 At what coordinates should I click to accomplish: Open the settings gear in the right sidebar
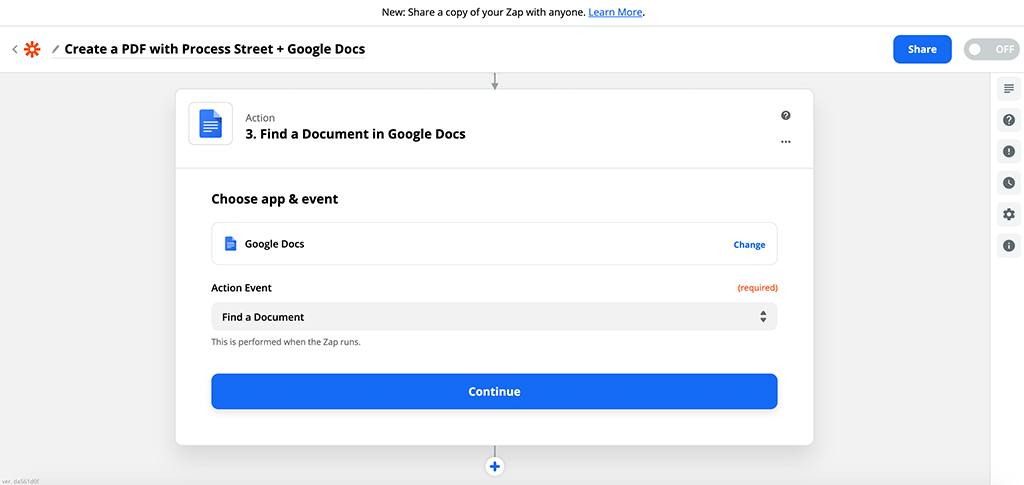pyautogui.click(x=1008, y=214)
